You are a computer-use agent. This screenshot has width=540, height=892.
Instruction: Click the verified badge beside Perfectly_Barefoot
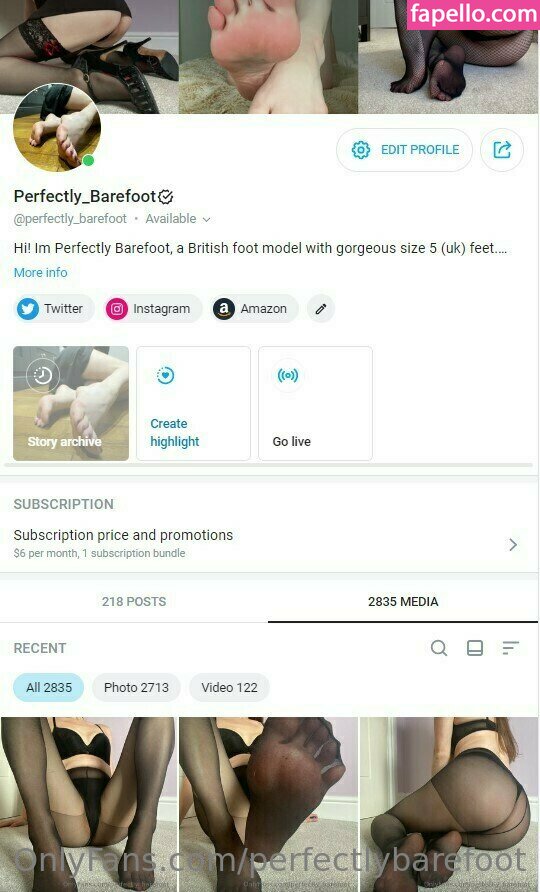tap(166, 197)
